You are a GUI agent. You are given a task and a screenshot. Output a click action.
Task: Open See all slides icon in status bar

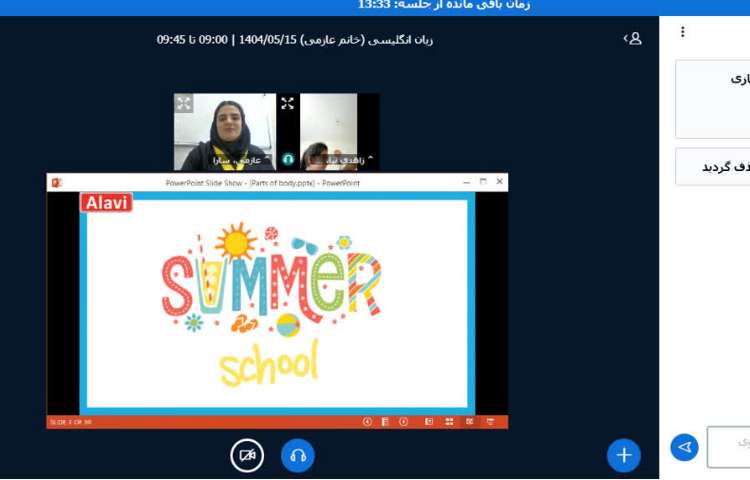(385, 422)
